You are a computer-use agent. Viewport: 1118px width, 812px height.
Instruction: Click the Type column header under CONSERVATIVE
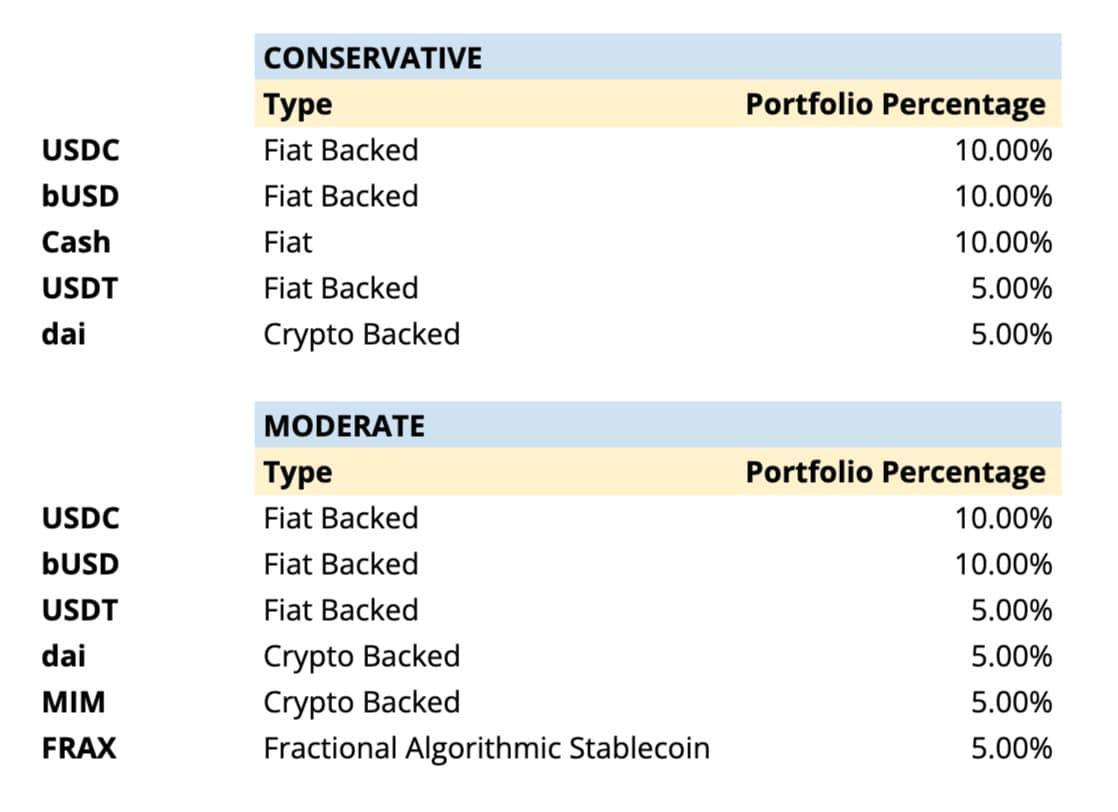click(x=298, y=105)
